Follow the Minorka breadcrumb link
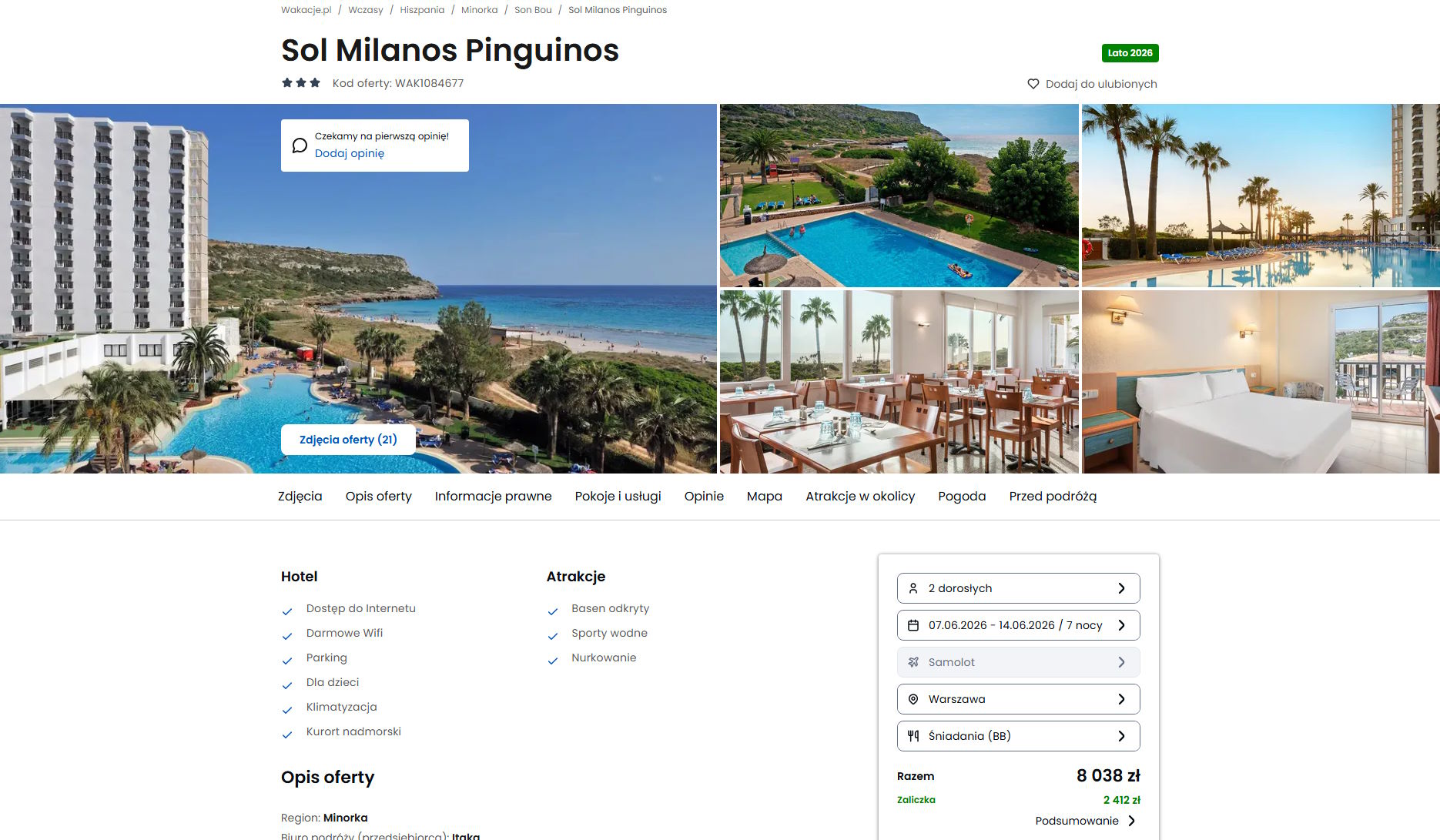This screenshot has height=840, width=1440. point(479,10)
